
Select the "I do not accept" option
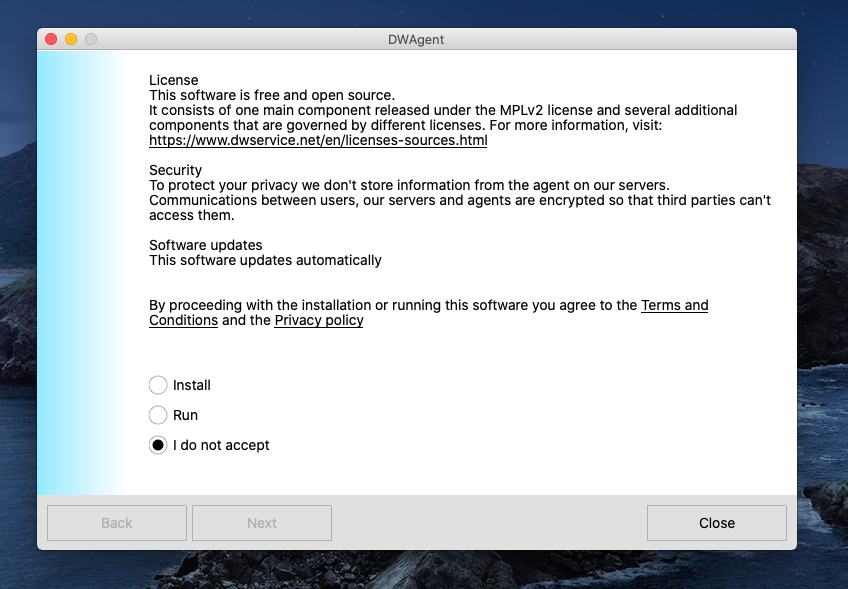point(158,445)
